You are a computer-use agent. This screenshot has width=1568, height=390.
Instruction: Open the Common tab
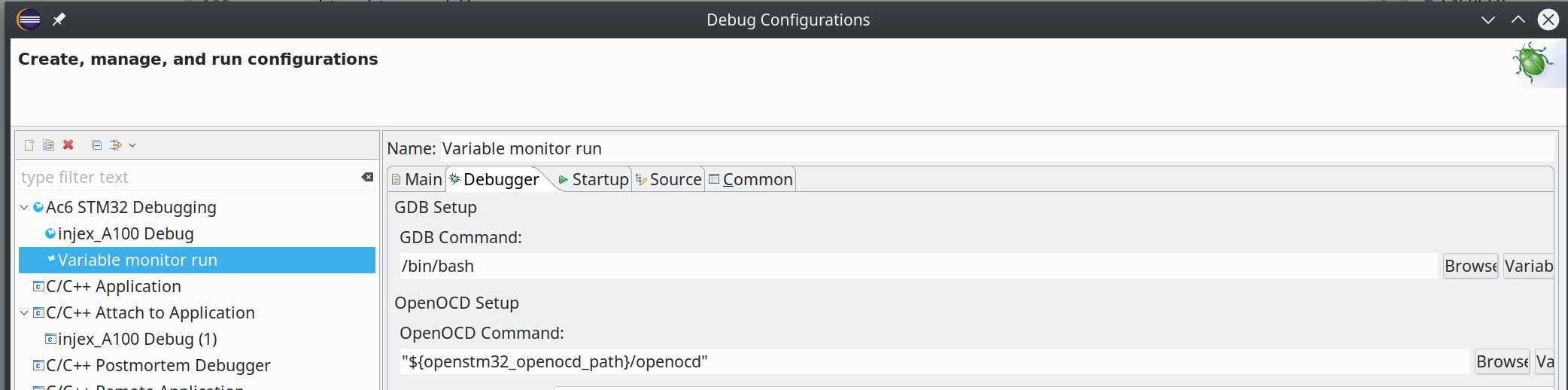point(751,180)
